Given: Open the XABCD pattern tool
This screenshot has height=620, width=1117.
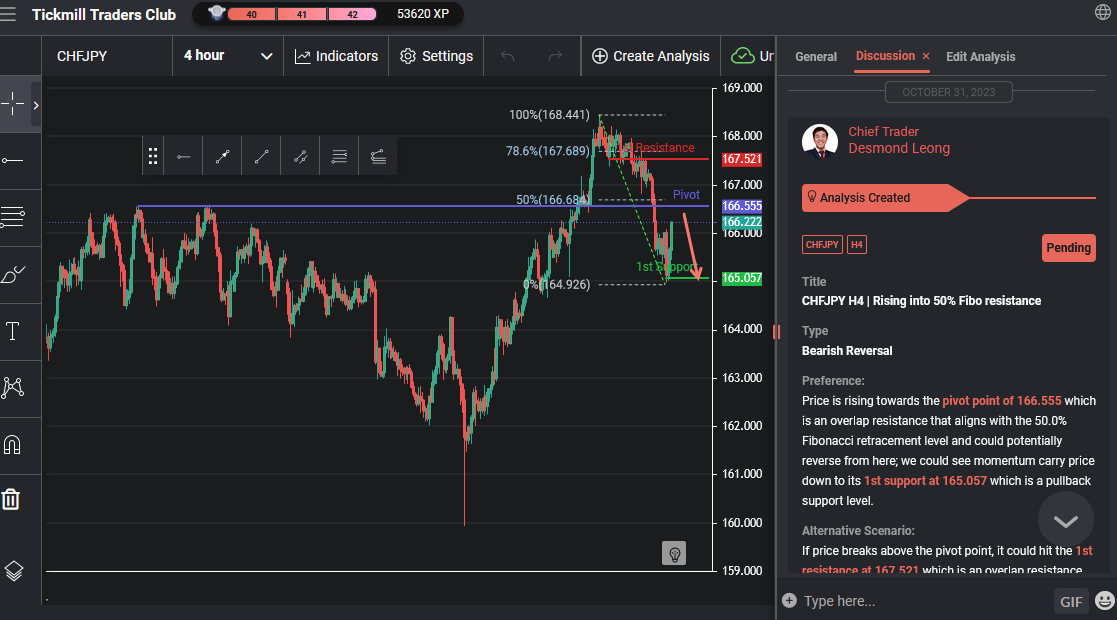Looking at the screenshot, I should (x=13, y=387).
